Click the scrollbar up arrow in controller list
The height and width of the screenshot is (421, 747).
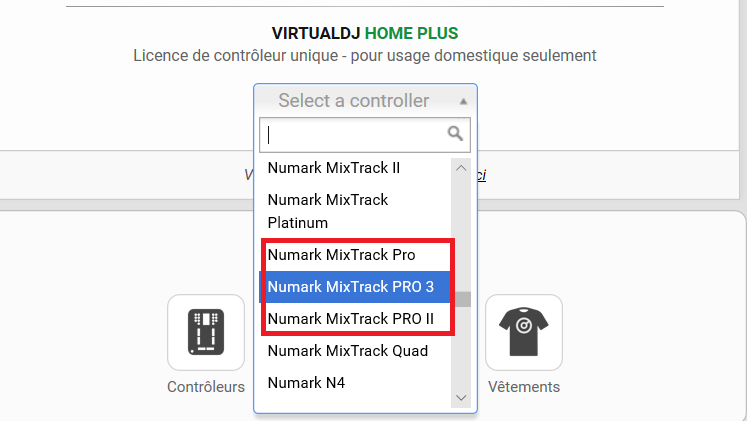pyautogui.click(x=461, y=168)
